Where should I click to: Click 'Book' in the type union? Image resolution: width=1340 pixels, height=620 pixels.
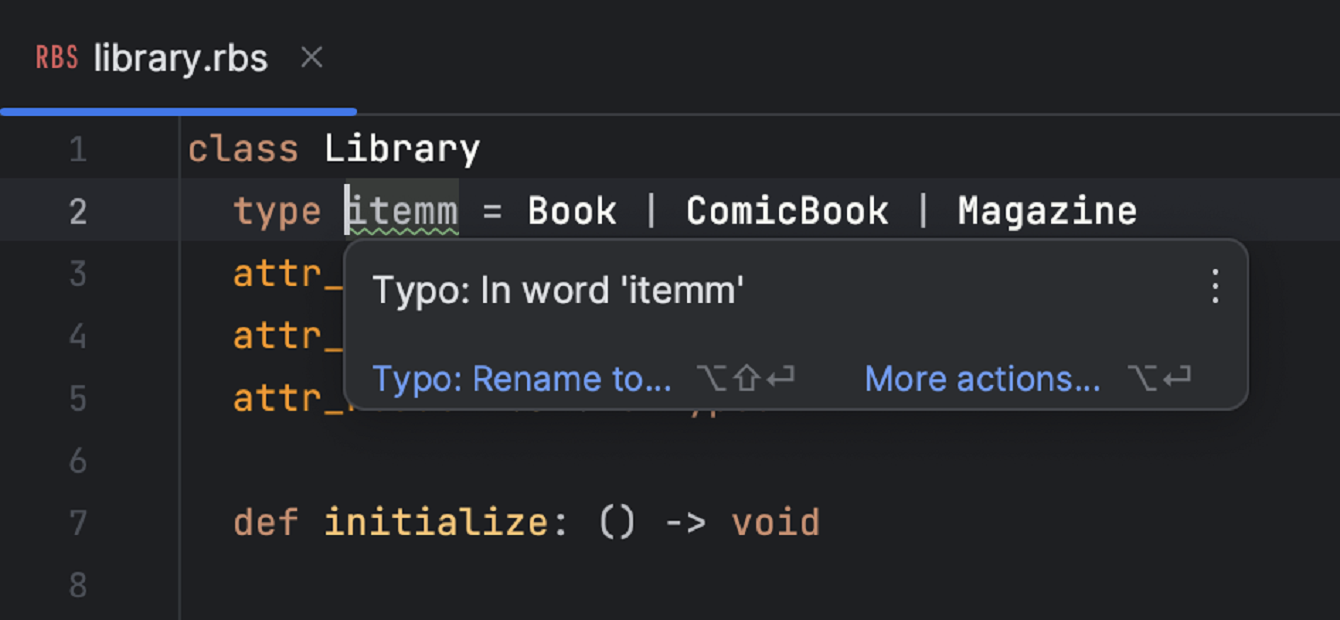tap(572, 211)
